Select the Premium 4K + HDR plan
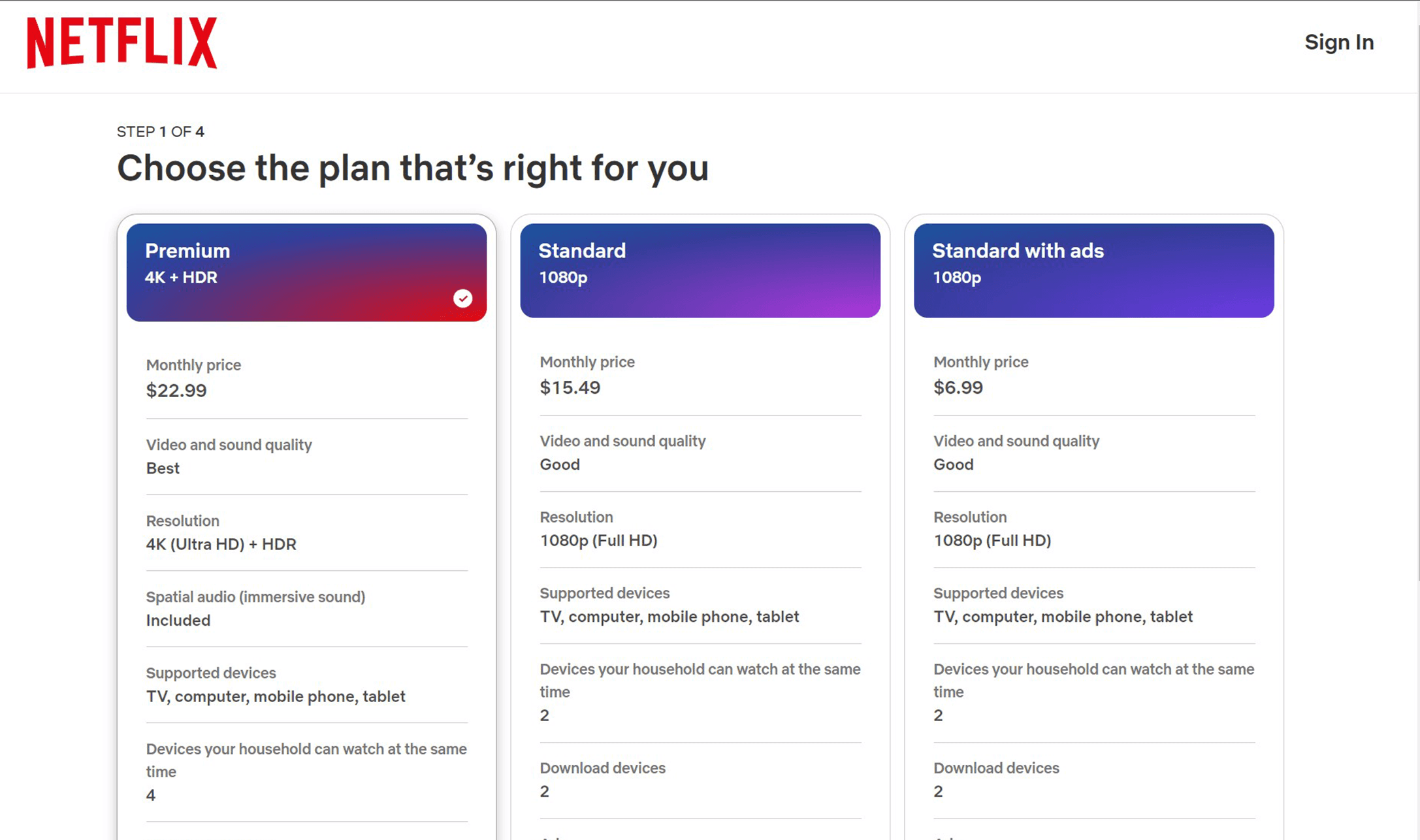The width and height of the screenshot is (1420, 840). 306,272
